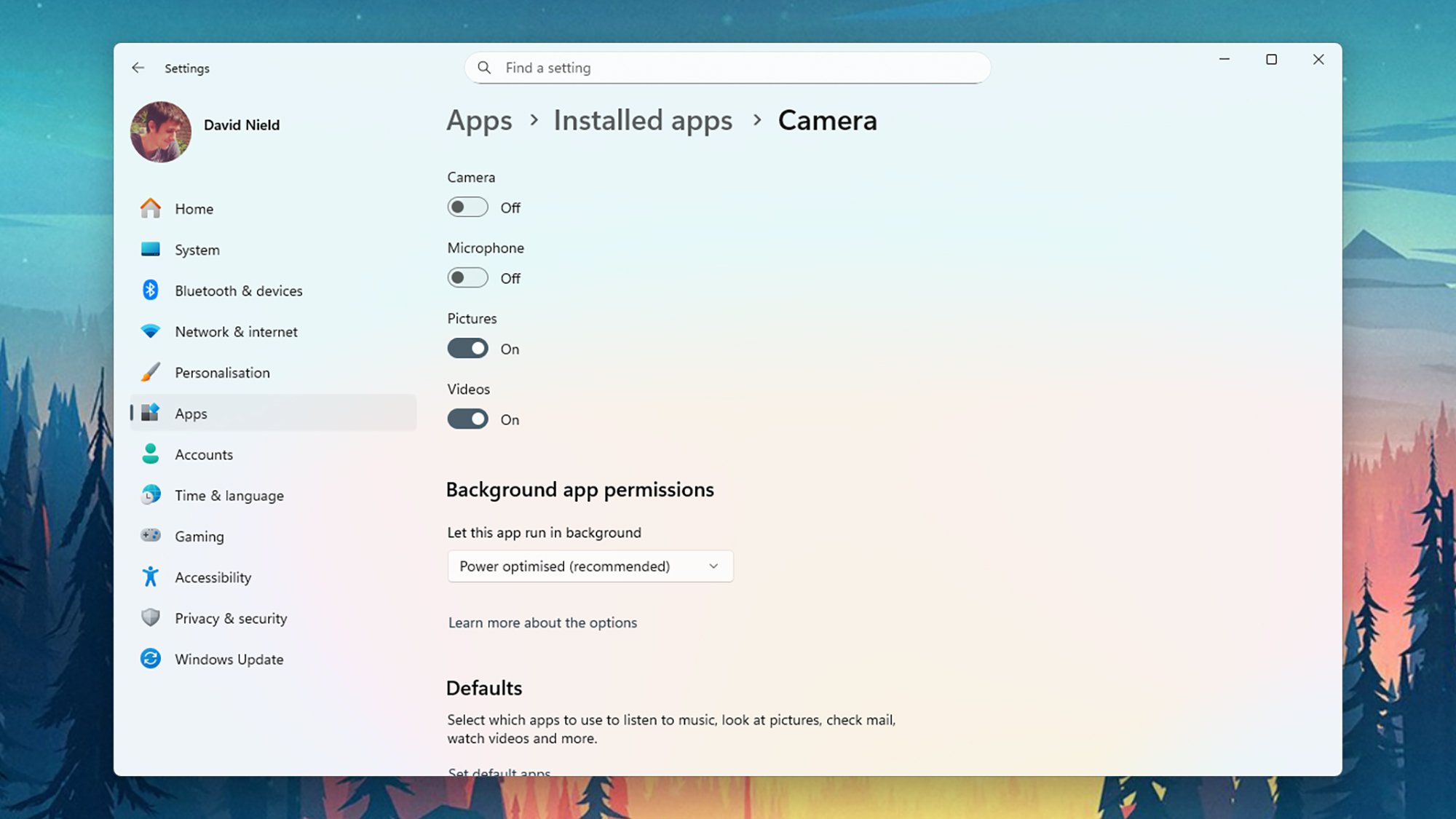Click the Accessibility figure icon

pos(151,577)
